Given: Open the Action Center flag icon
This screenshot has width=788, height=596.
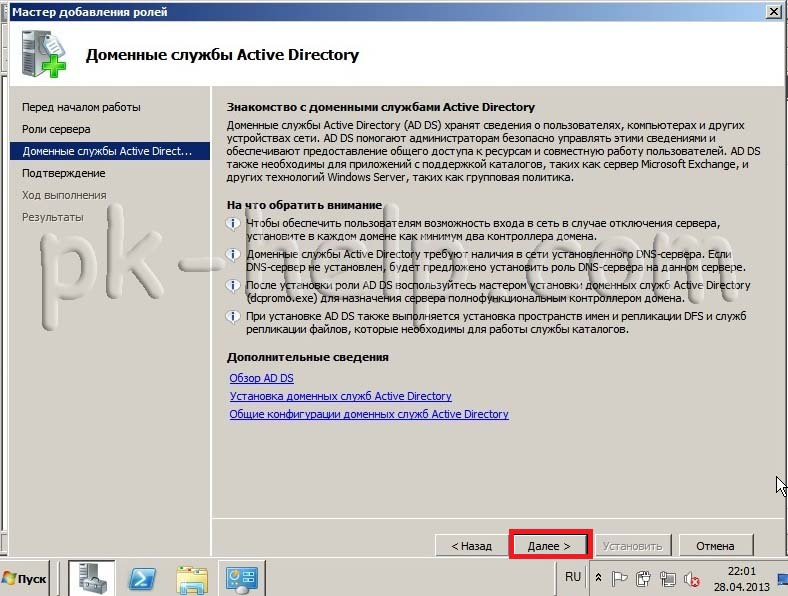Looking at the screenshot, I should [x=619, y=579].
